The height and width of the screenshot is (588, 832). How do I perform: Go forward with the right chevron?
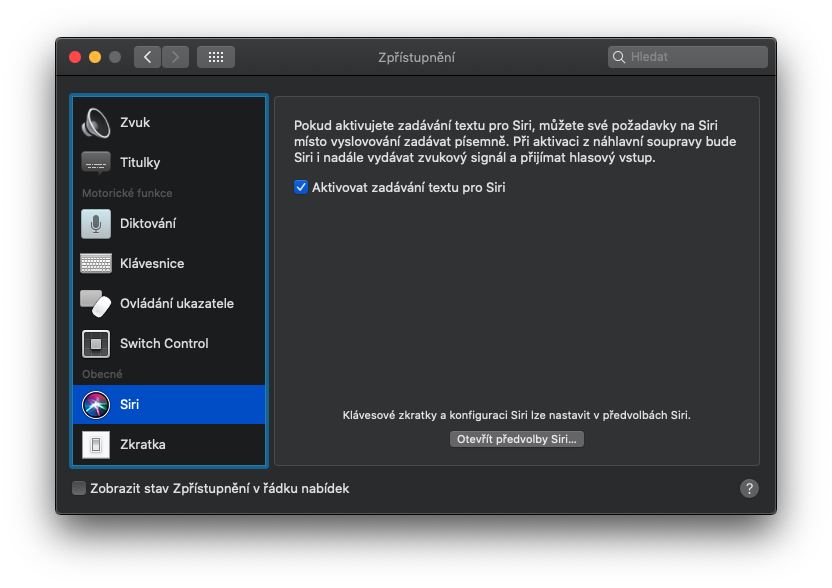click(x=175, y=57)
